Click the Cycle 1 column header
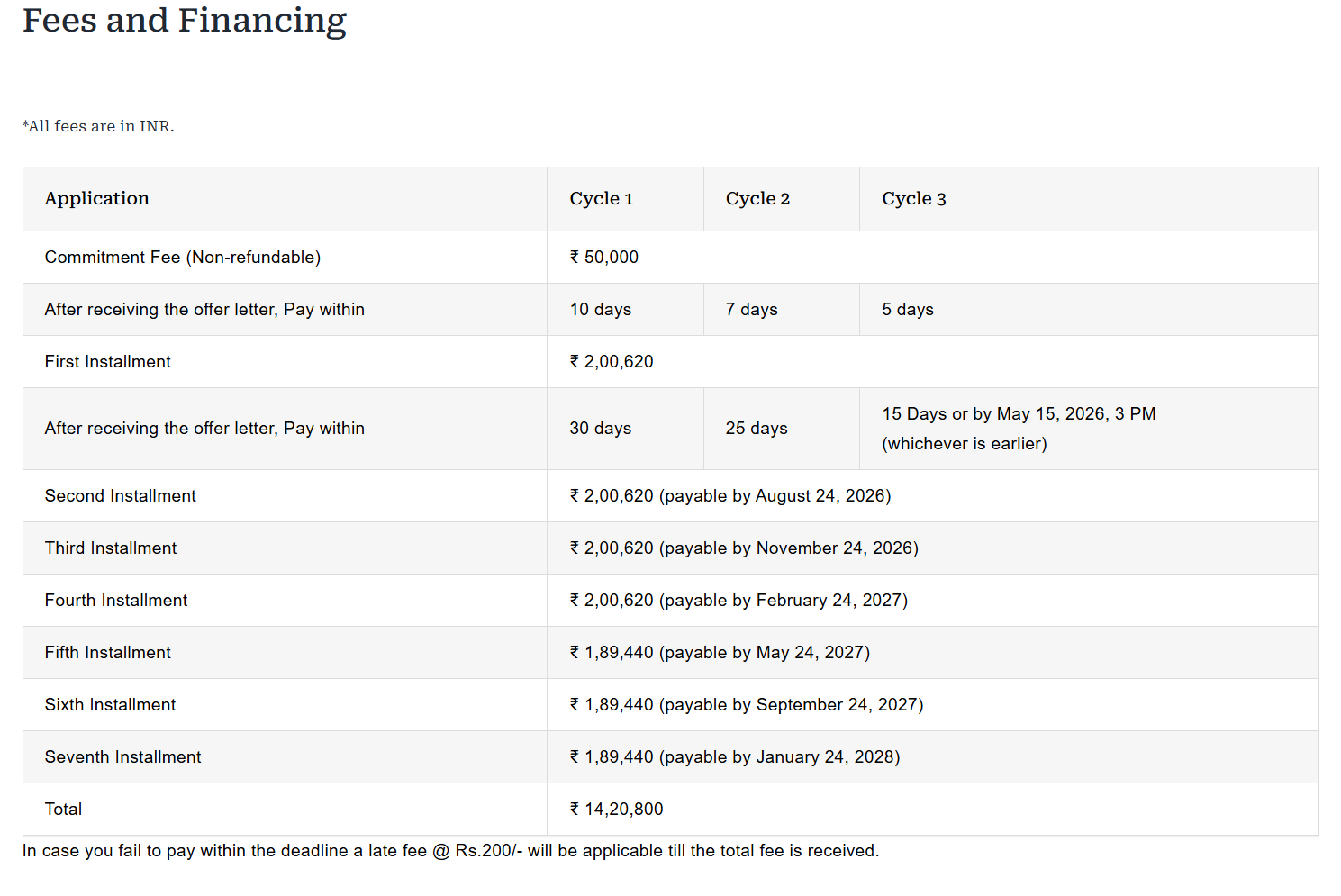This screenshot has width=1341, height=896. (601, 199)
